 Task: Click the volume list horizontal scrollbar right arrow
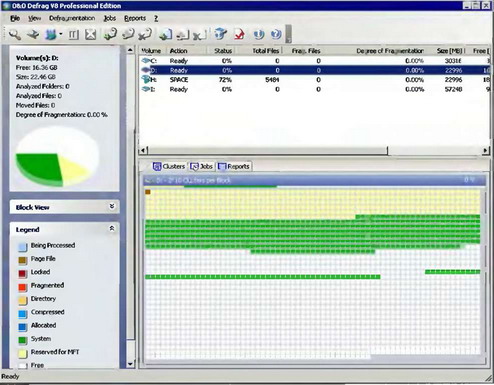click(x=485, y=150)
